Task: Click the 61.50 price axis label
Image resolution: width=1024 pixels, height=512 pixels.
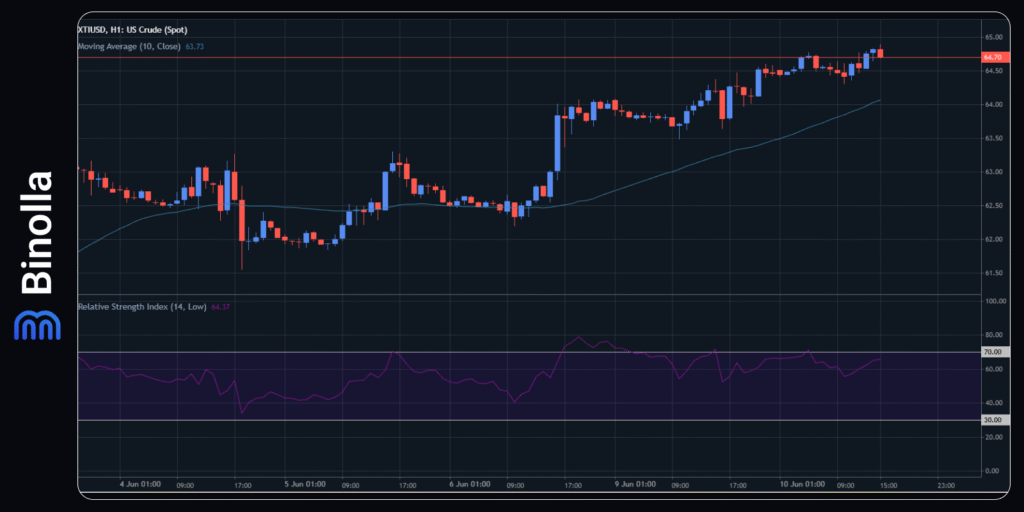Action: (992, 273)
